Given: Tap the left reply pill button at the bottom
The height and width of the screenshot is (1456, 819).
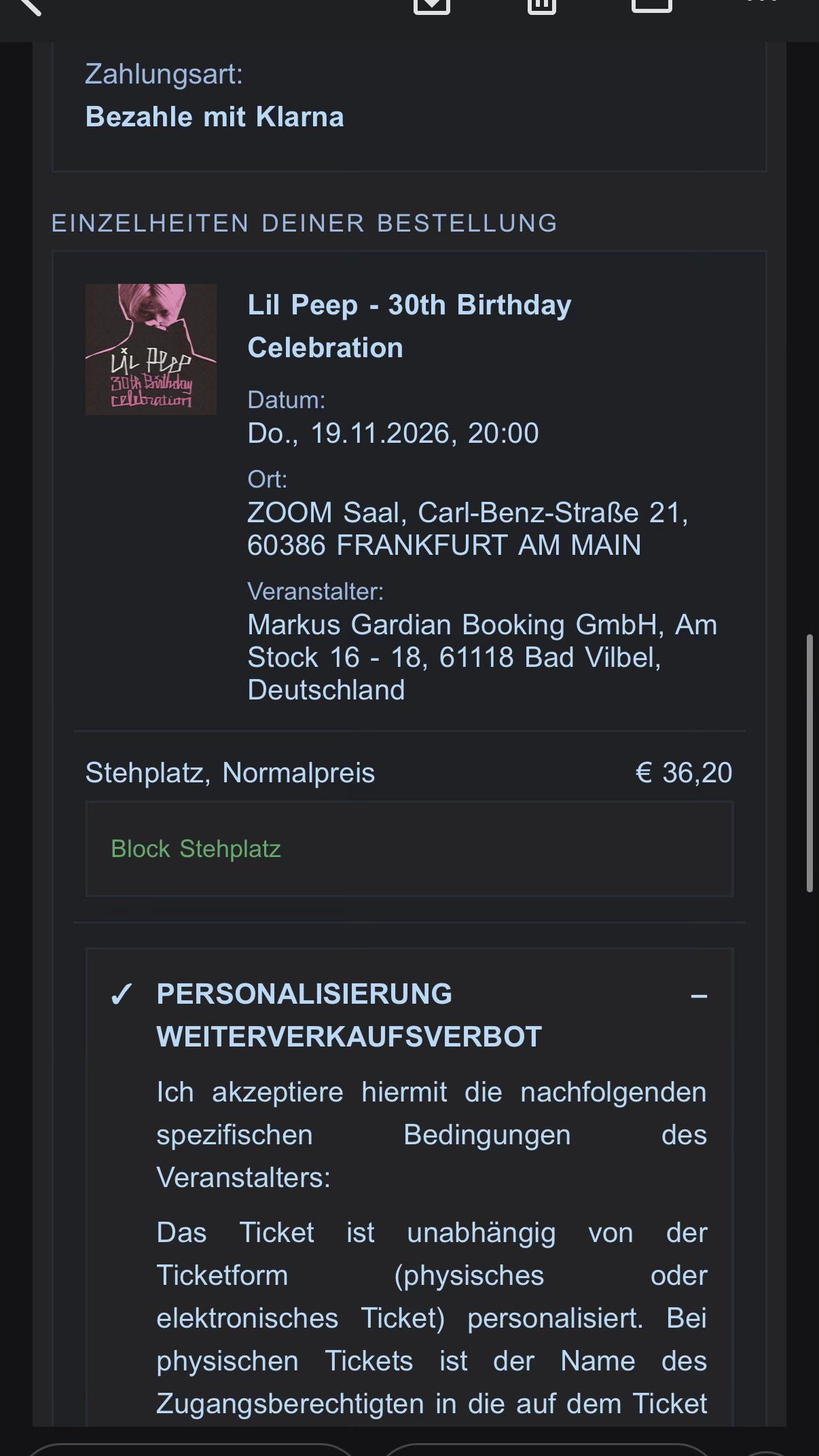Looking at the screenshot, I should [x=190, y=1449].
